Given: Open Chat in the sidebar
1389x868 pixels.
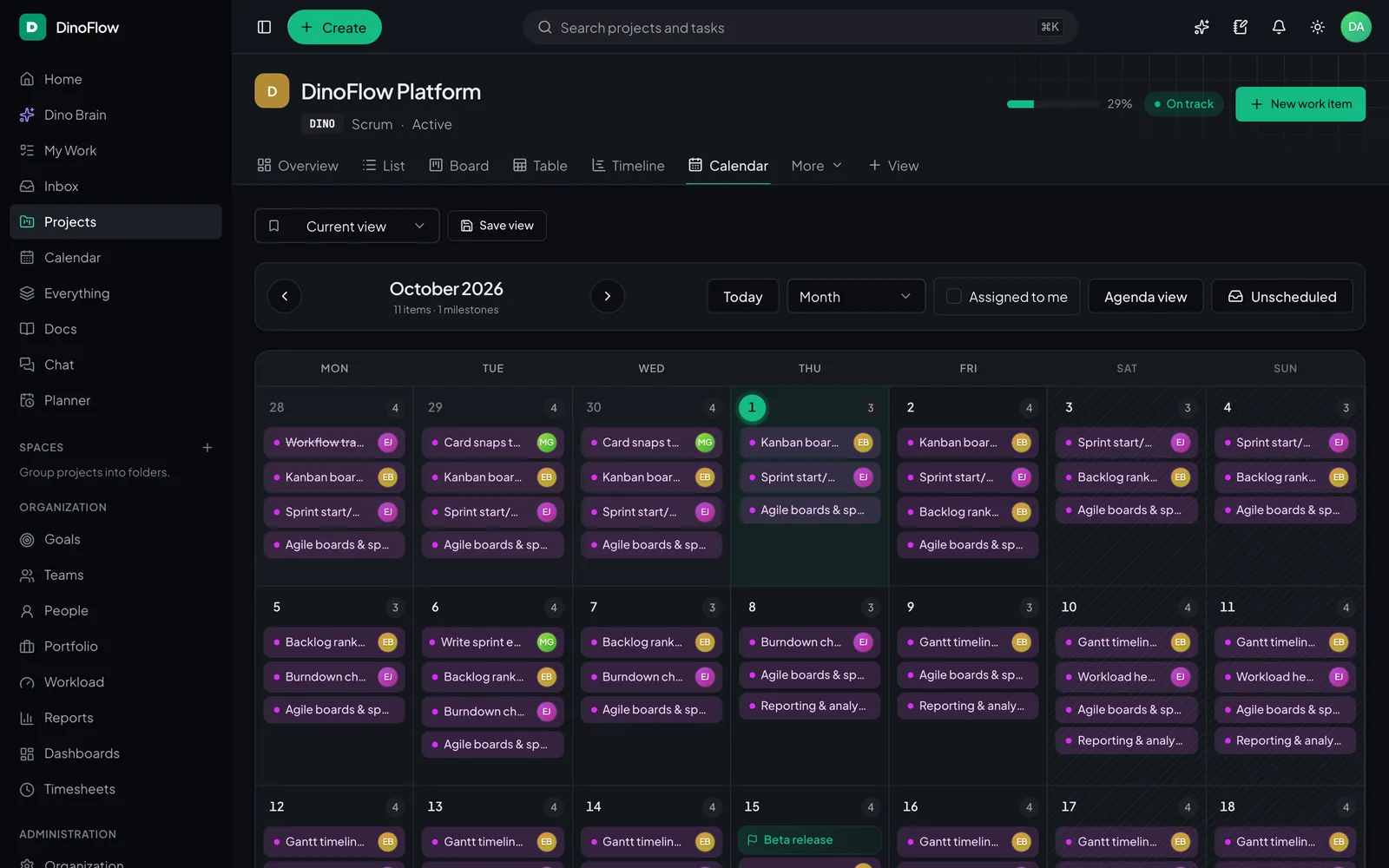Looking at the screenshot, I should click(x=115, y=364).
